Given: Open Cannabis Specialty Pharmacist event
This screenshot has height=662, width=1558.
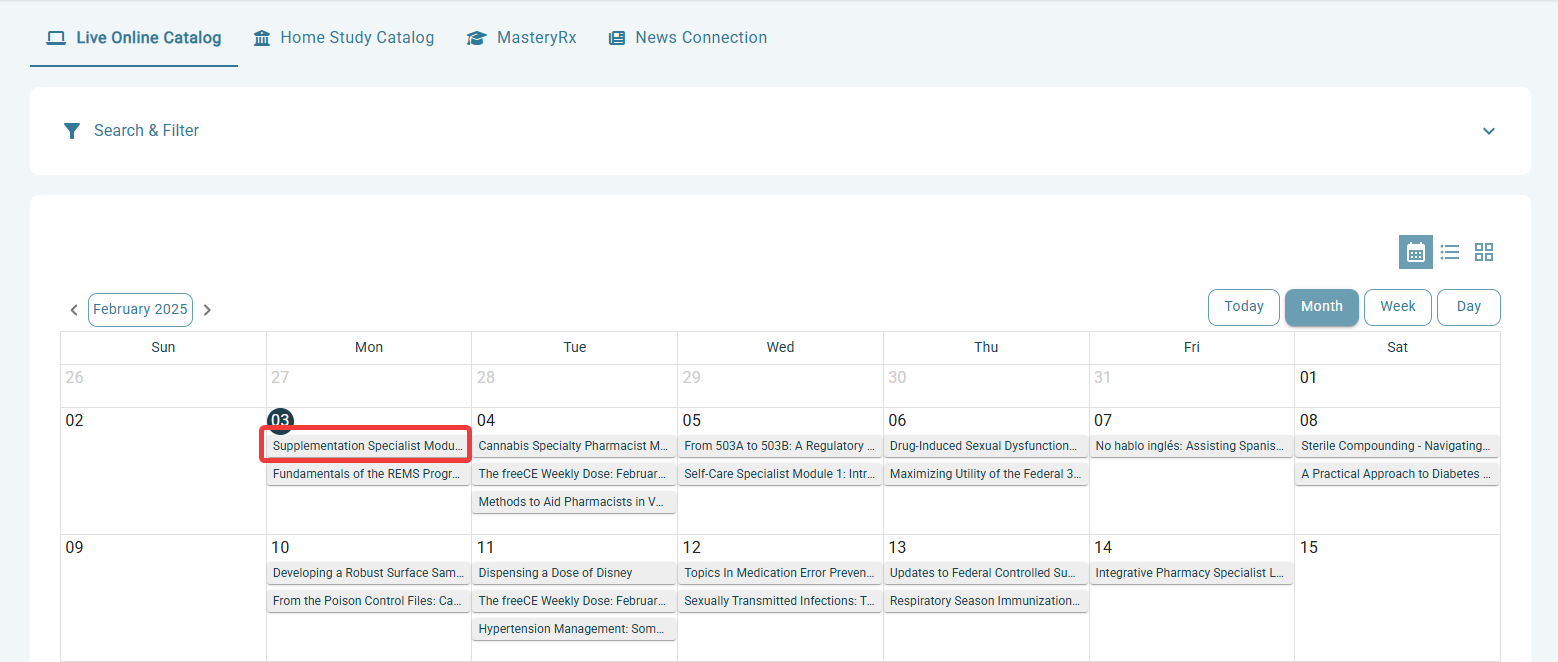Looking at the screenshot, I should coord(574,446).
